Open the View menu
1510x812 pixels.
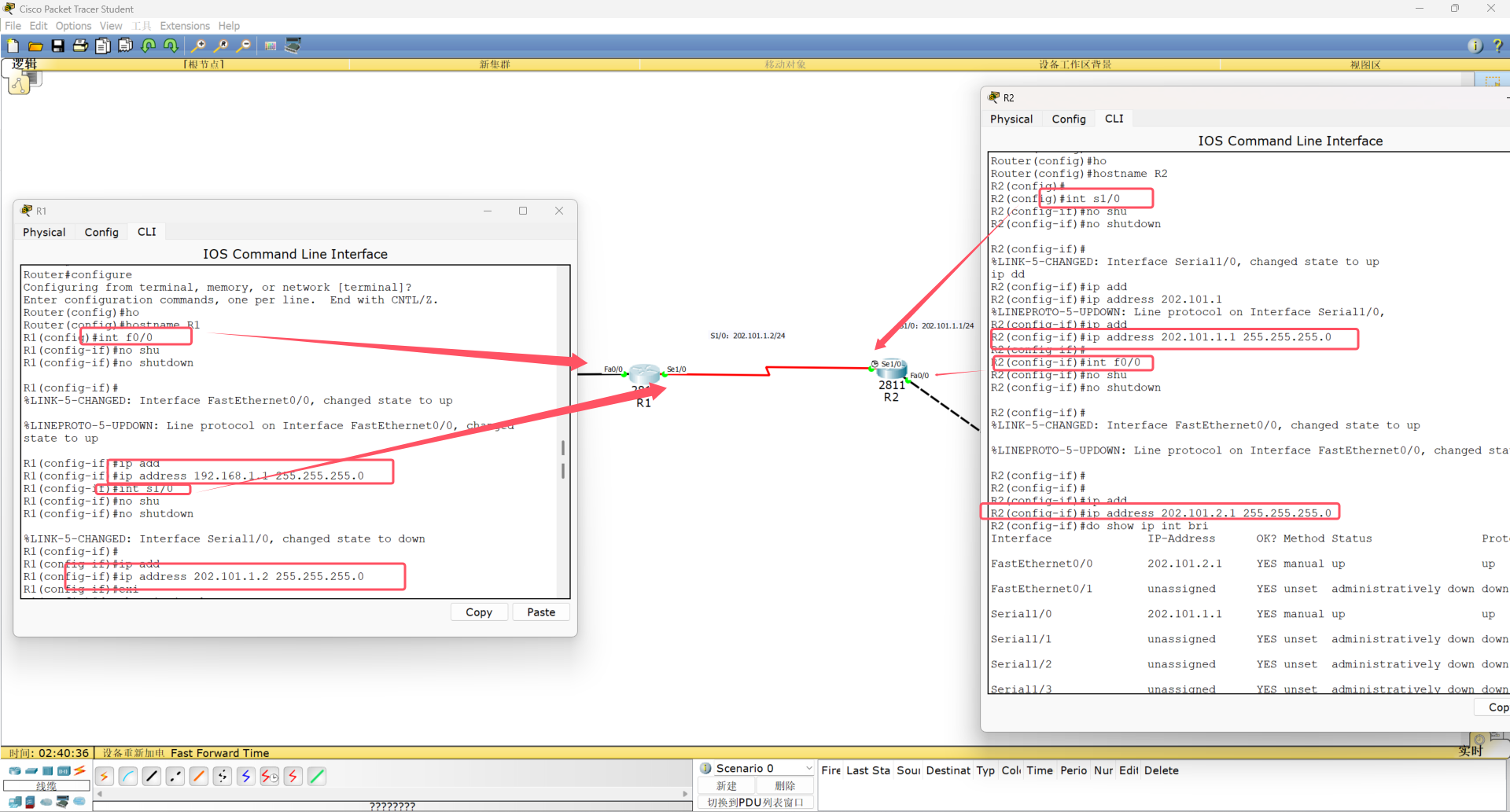[111, 26]
